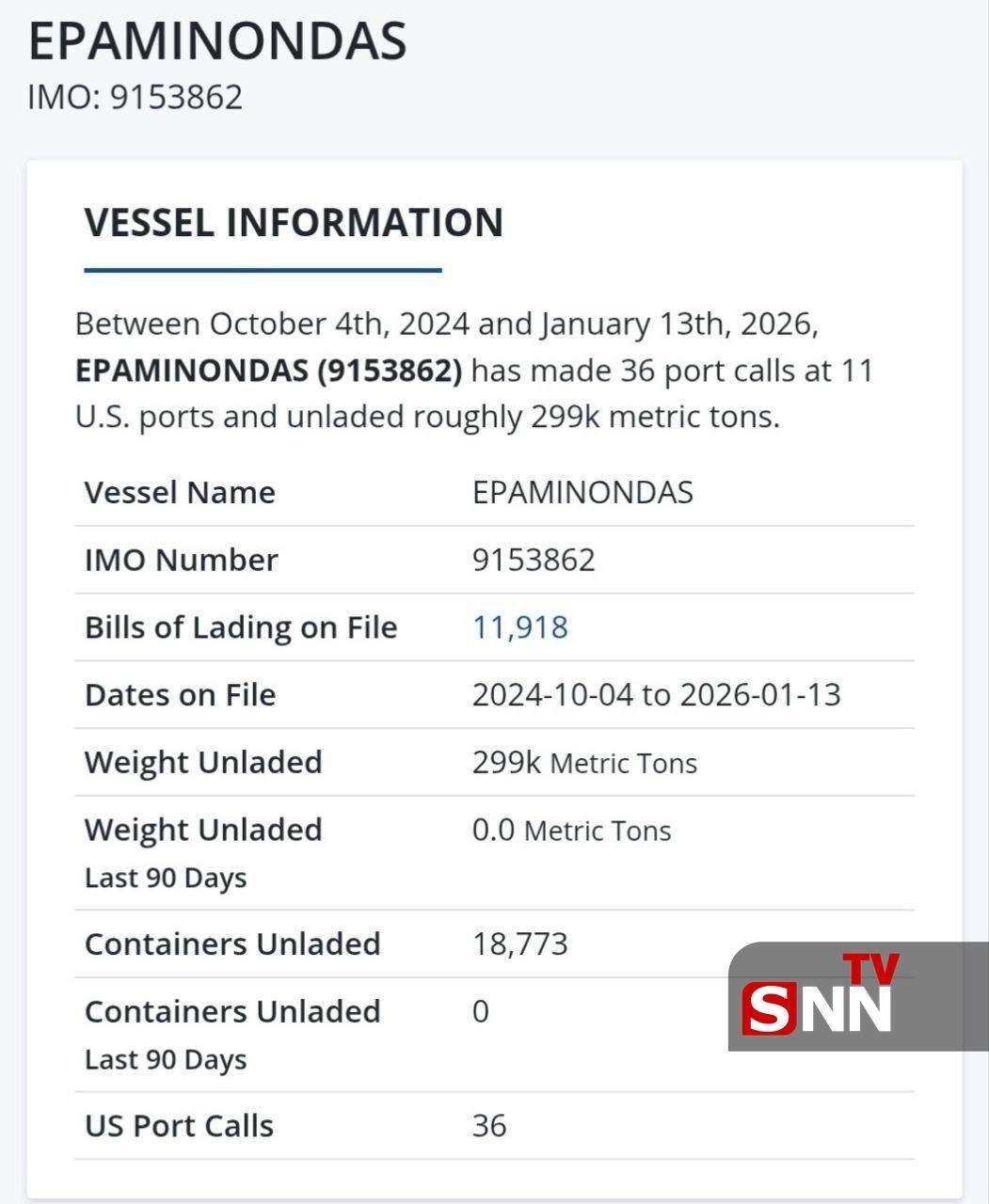Click the 299k Metric Tons value
Image resolution: width=989 pixels, height=1204 pixels.
point(584,763)
